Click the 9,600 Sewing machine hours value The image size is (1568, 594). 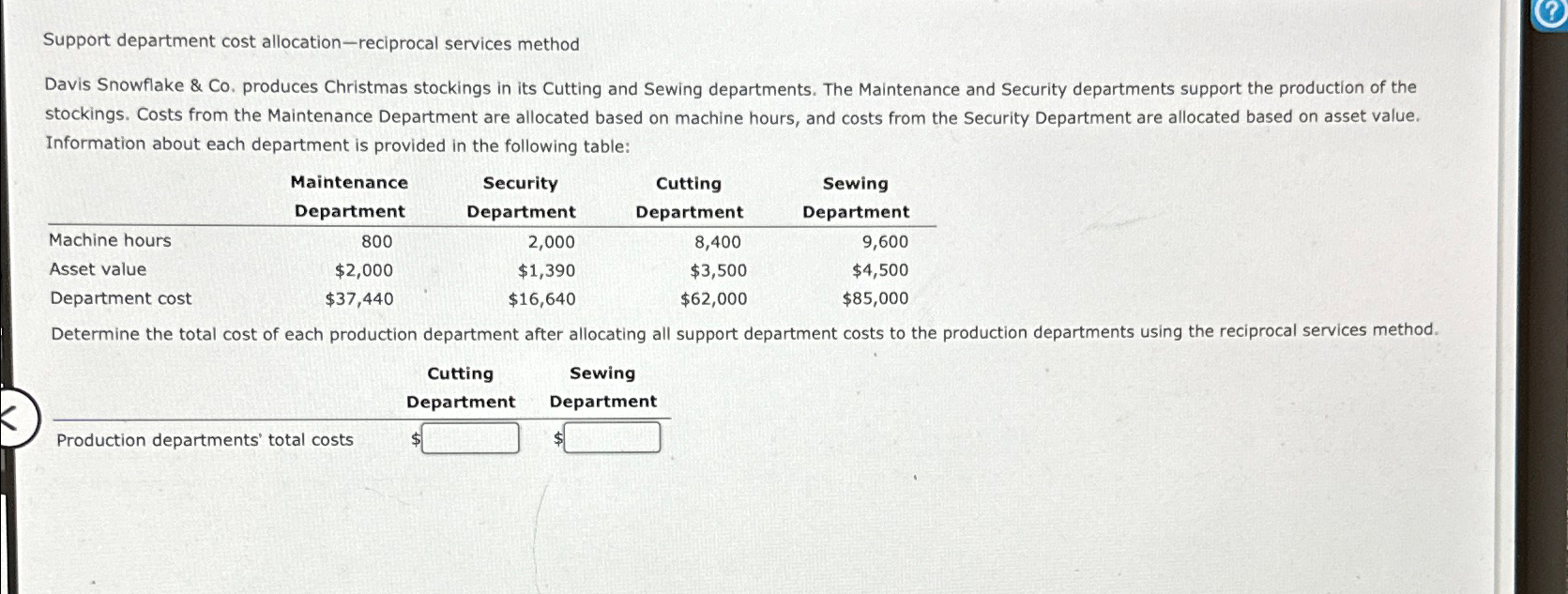point(884,241)
